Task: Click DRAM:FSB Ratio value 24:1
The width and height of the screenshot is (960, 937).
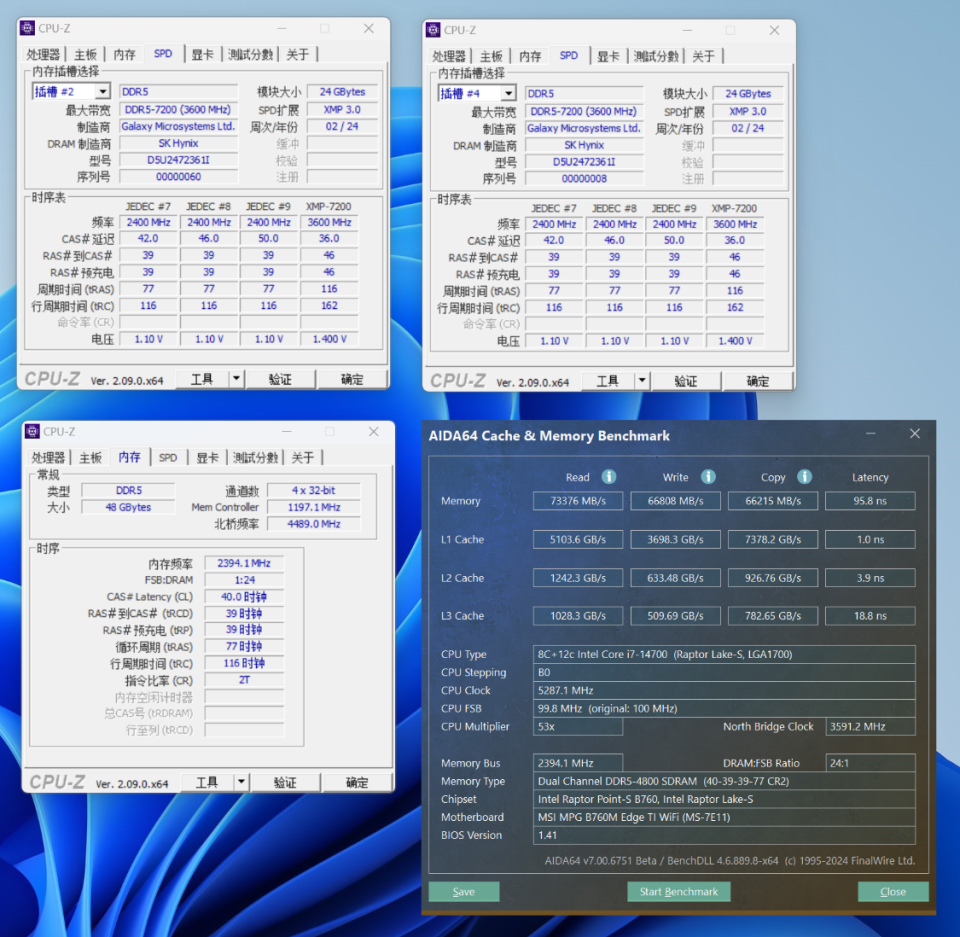Action: tap(870, 762)
